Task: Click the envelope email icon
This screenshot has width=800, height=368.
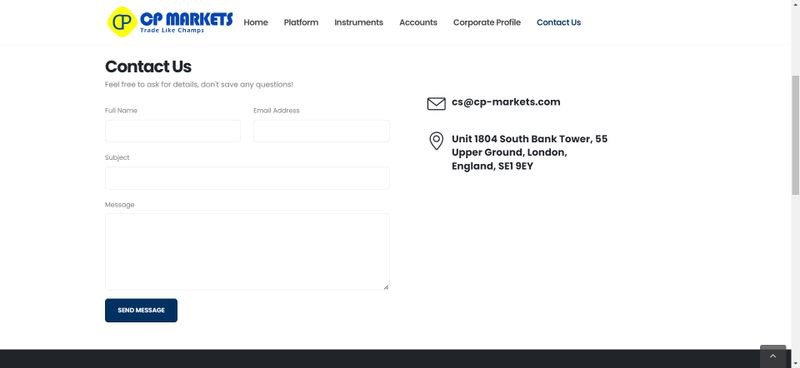Action: [x=436, y=104]
